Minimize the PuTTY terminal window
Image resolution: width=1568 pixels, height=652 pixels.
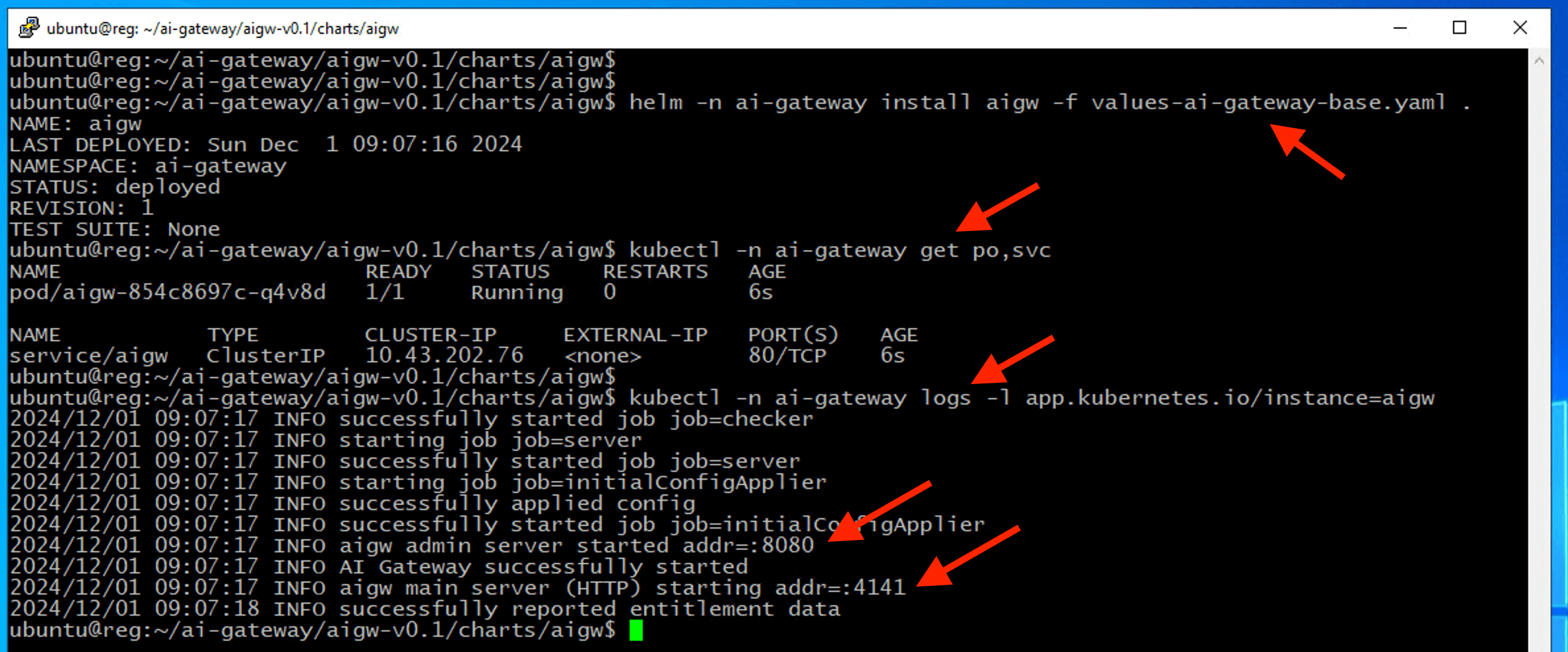click(x=1400, y=28)
